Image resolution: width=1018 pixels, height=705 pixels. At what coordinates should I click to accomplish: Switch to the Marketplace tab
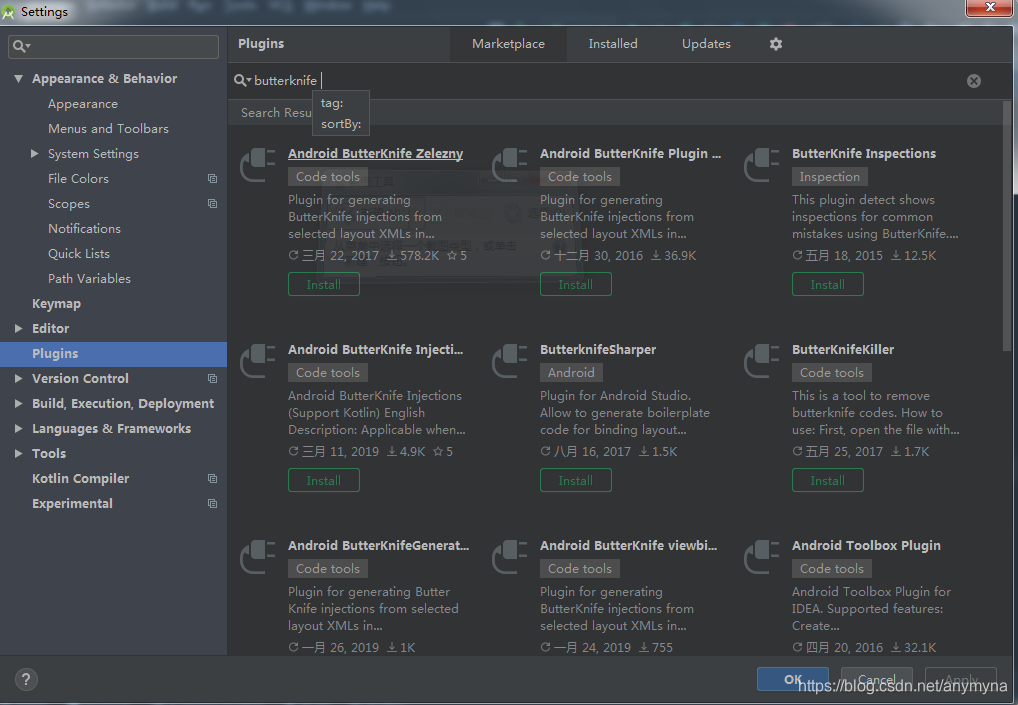point(508,44)
